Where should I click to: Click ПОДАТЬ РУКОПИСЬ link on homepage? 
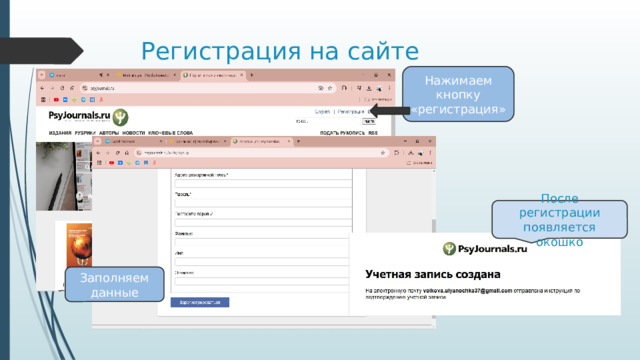(x=342, y=133)
